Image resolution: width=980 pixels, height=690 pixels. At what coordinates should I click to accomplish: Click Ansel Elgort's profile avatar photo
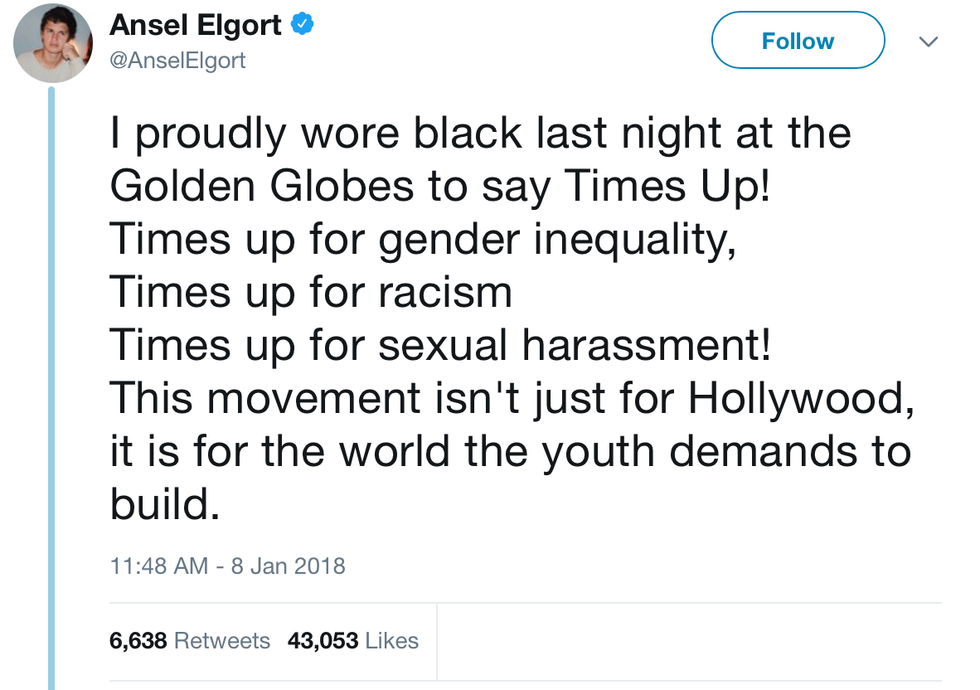tap(52, 43)
